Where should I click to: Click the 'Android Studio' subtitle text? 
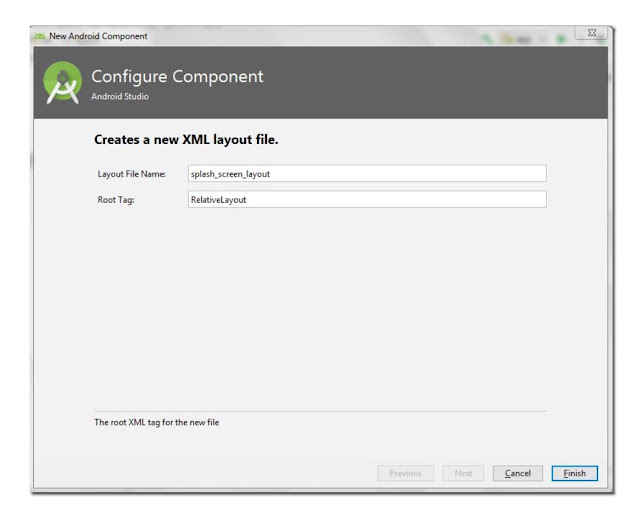[120, 96]
